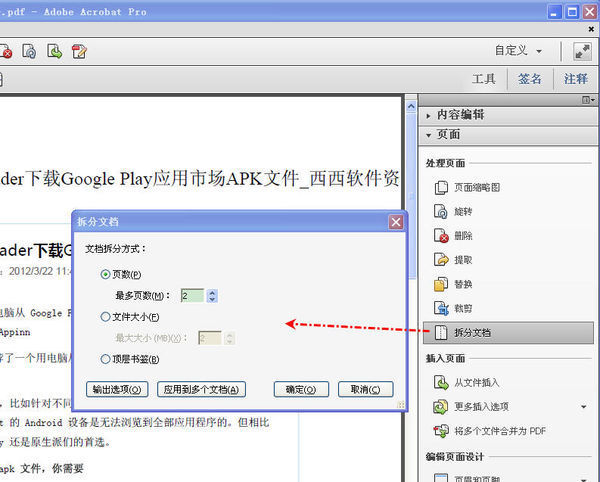The image size is (600, 482).
Task: Click 将多个文件合并为 PDF icon
Action: (442, 431)
